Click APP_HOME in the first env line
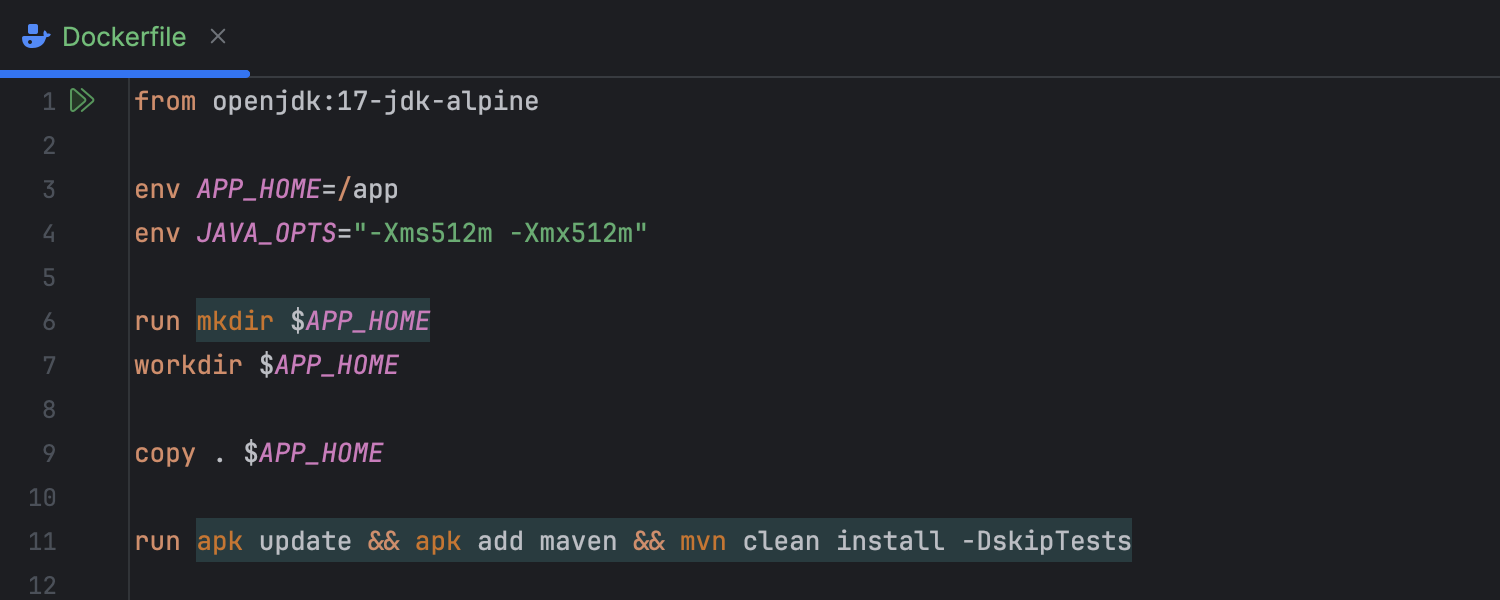This screenshot has height=600, width=1500. [x=259, y=190]
